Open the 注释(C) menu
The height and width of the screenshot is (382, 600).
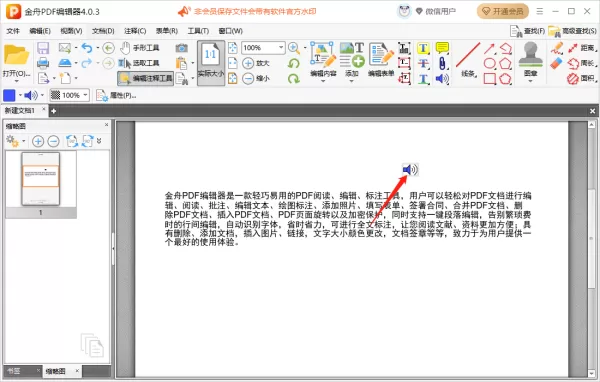click(x=135, y=31)
